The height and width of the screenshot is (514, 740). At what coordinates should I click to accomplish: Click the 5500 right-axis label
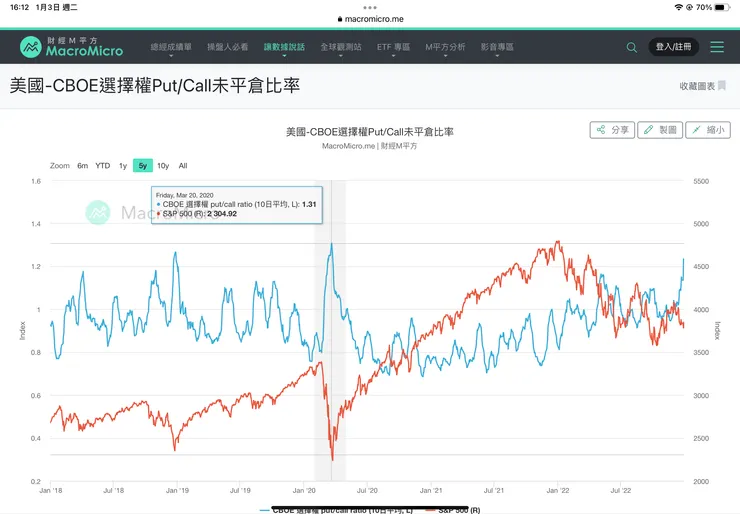[701, 181]
